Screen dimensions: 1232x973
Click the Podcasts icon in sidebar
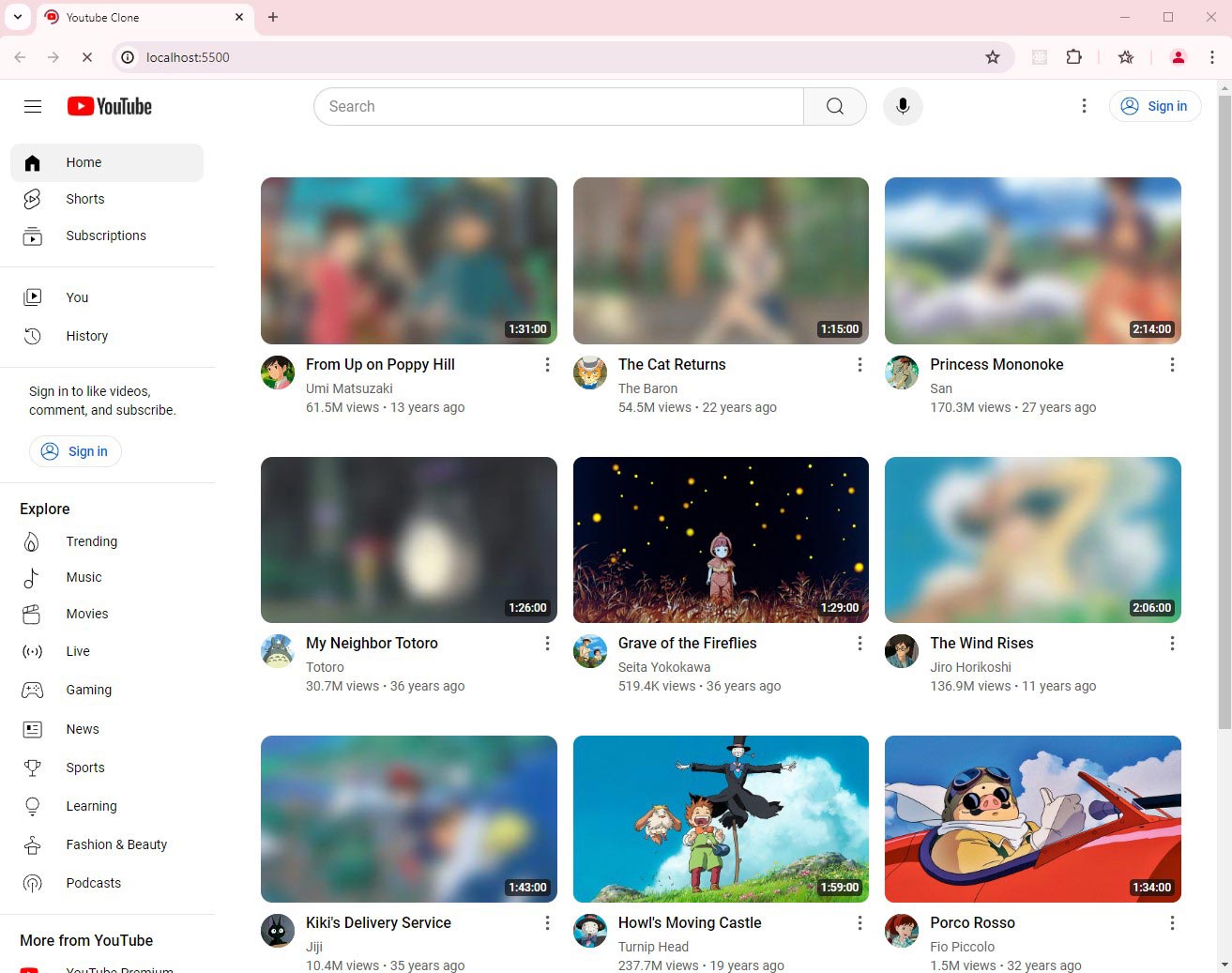(33, 883)
